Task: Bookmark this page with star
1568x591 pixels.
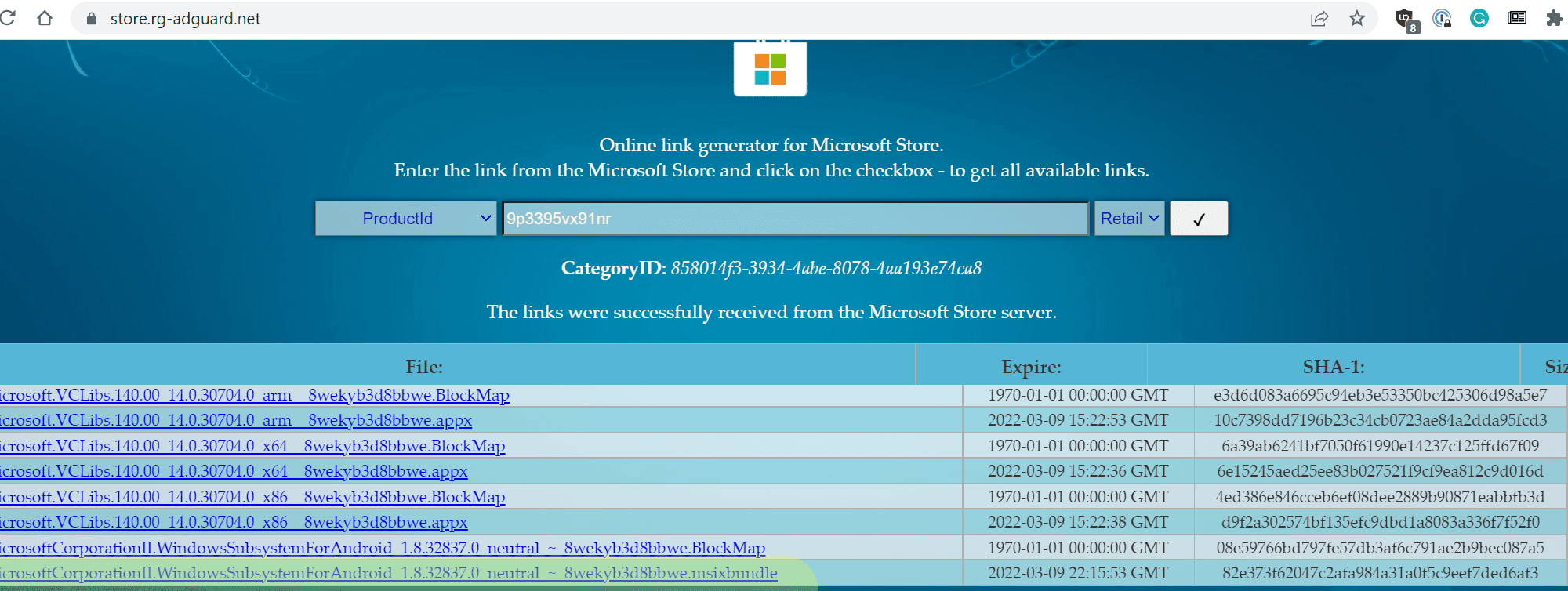Action: [x=1357, y=18]
